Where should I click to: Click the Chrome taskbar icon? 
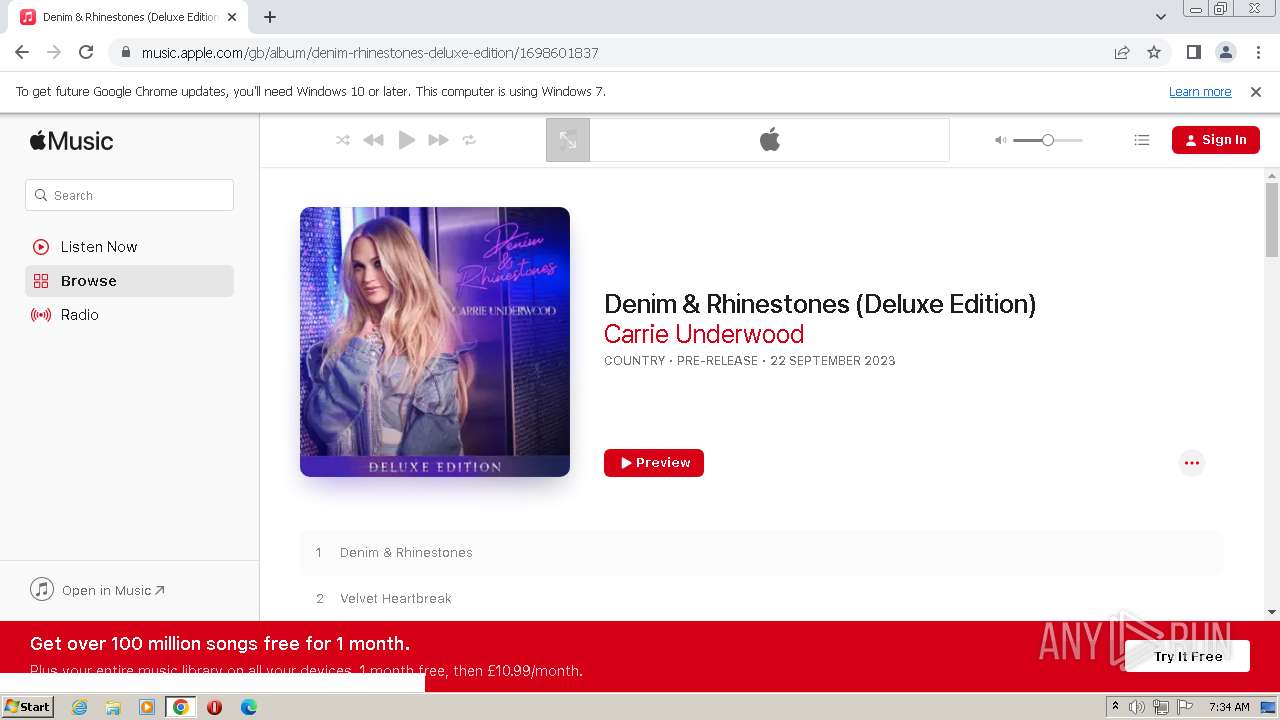[181, 707]
